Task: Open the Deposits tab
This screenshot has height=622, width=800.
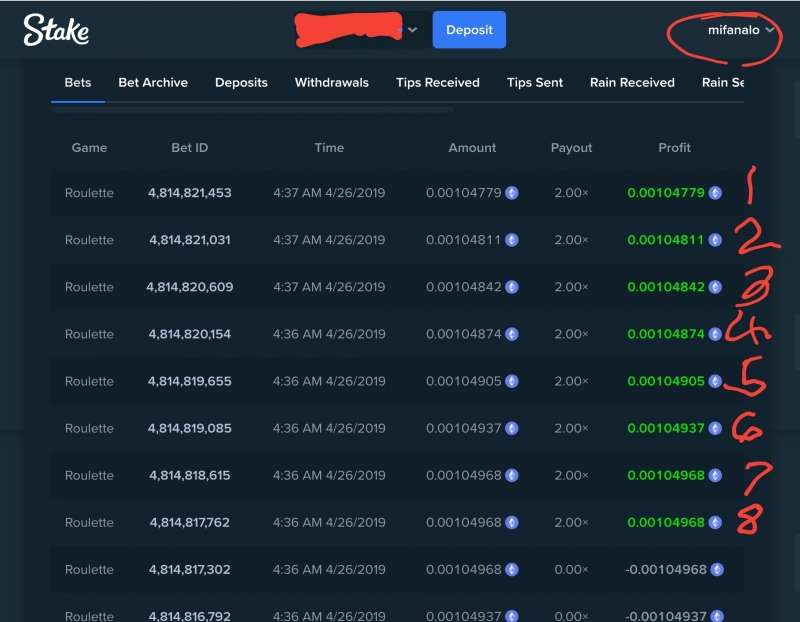Action: 241,83
